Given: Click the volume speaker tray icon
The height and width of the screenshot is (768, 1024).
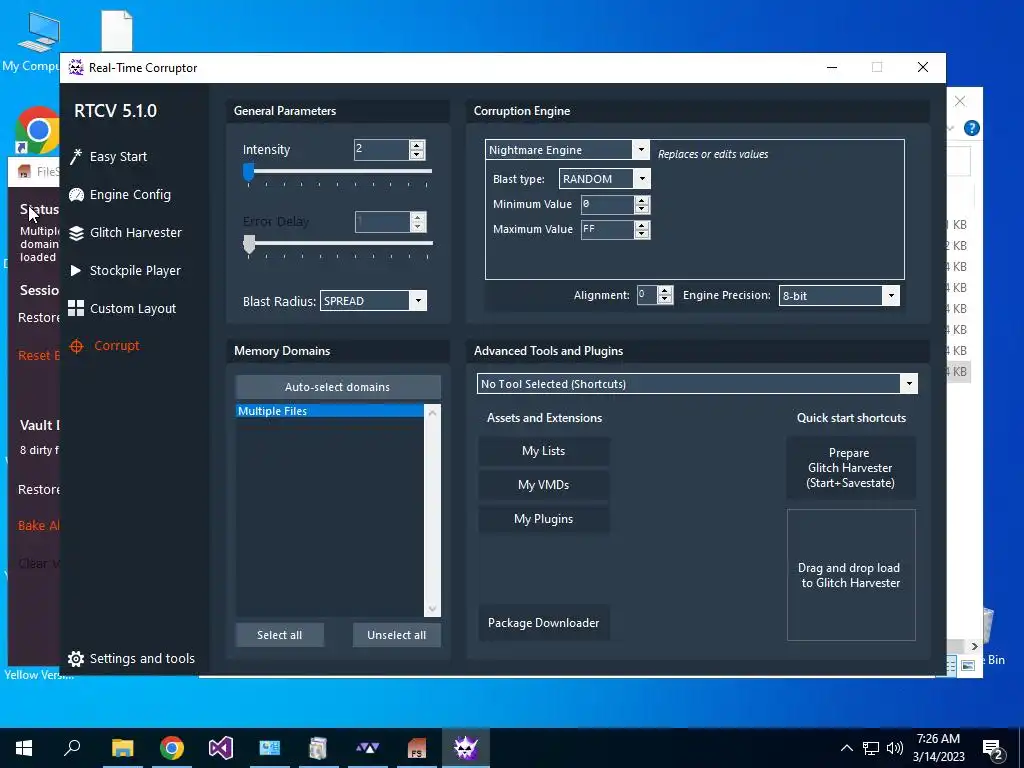Looking at the screenshot, I should [x=895, y=748].
